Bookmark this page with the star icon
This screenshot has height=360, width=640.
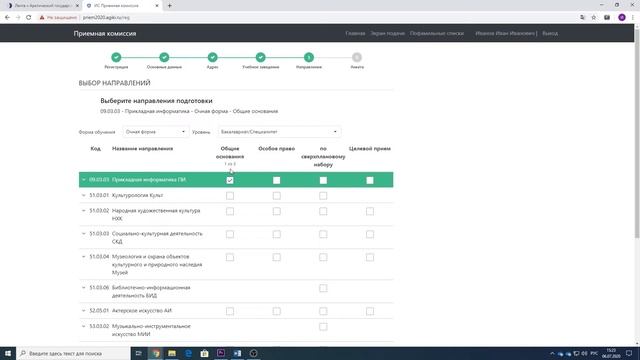(x=594, y=18)
